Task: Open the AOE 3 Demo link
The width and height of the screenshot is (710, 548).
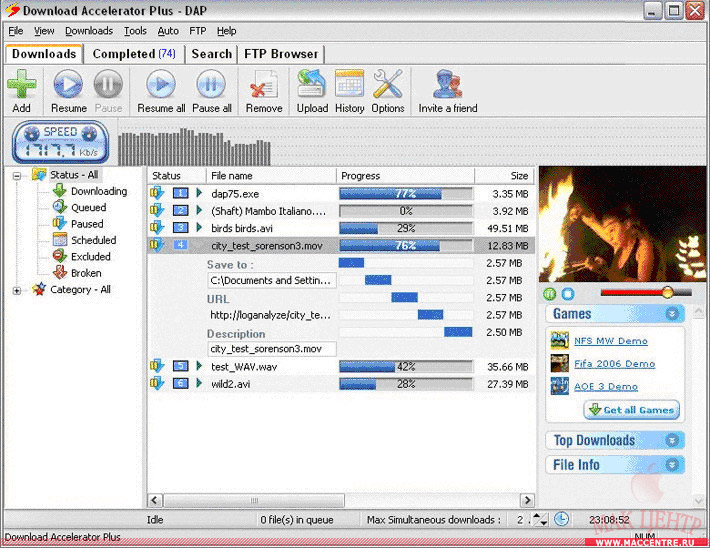Action: [x=606, y=387]
